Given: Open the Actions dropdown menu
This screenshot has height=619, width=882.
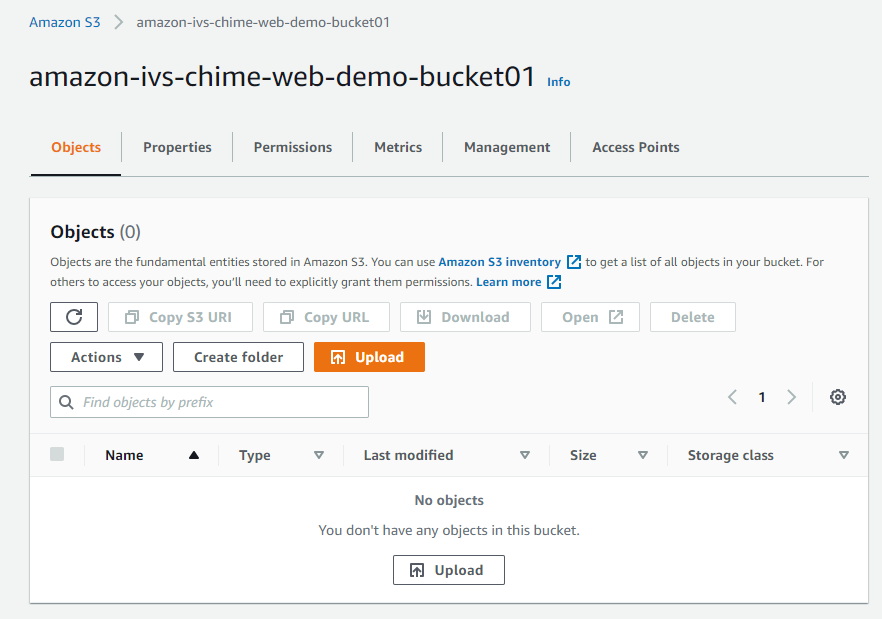Looking at the screenshot, I should coord(106,357).
